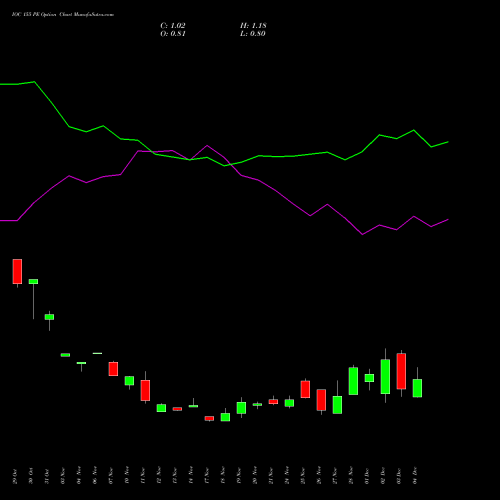Click the red candlestick for 07 Nov
This screenshot has width=500, height=500.
113,369
